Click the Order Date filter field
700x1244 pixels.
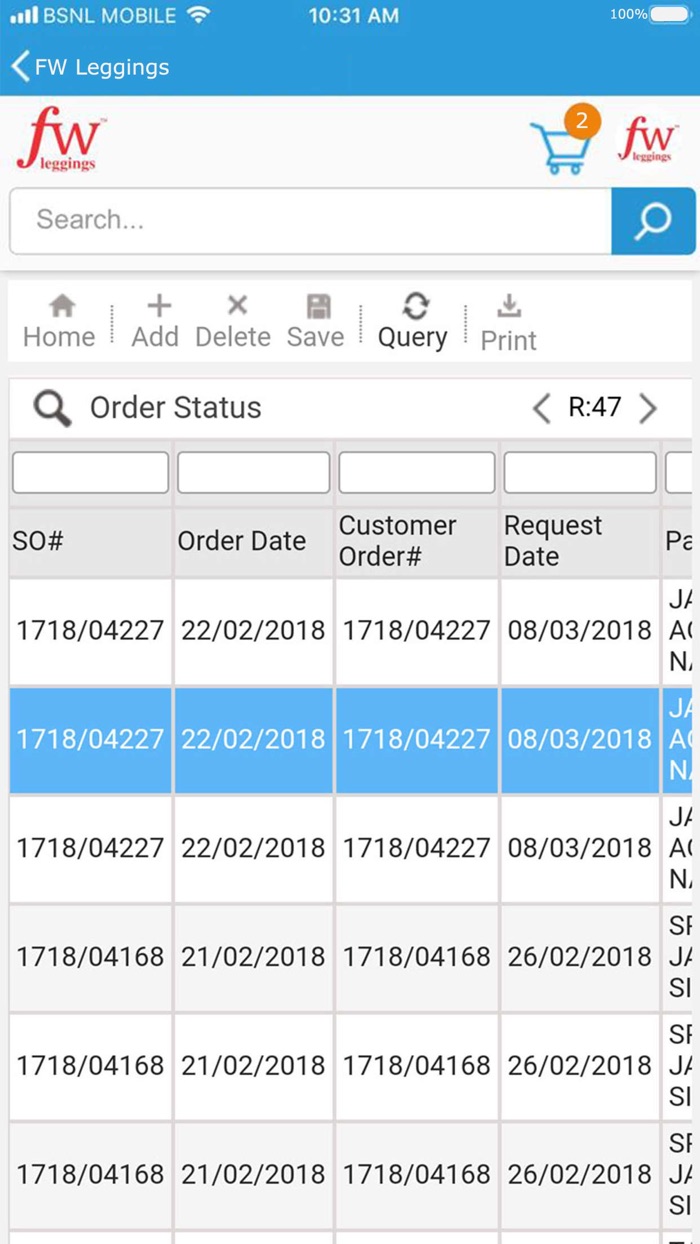(x=254, y=473)
